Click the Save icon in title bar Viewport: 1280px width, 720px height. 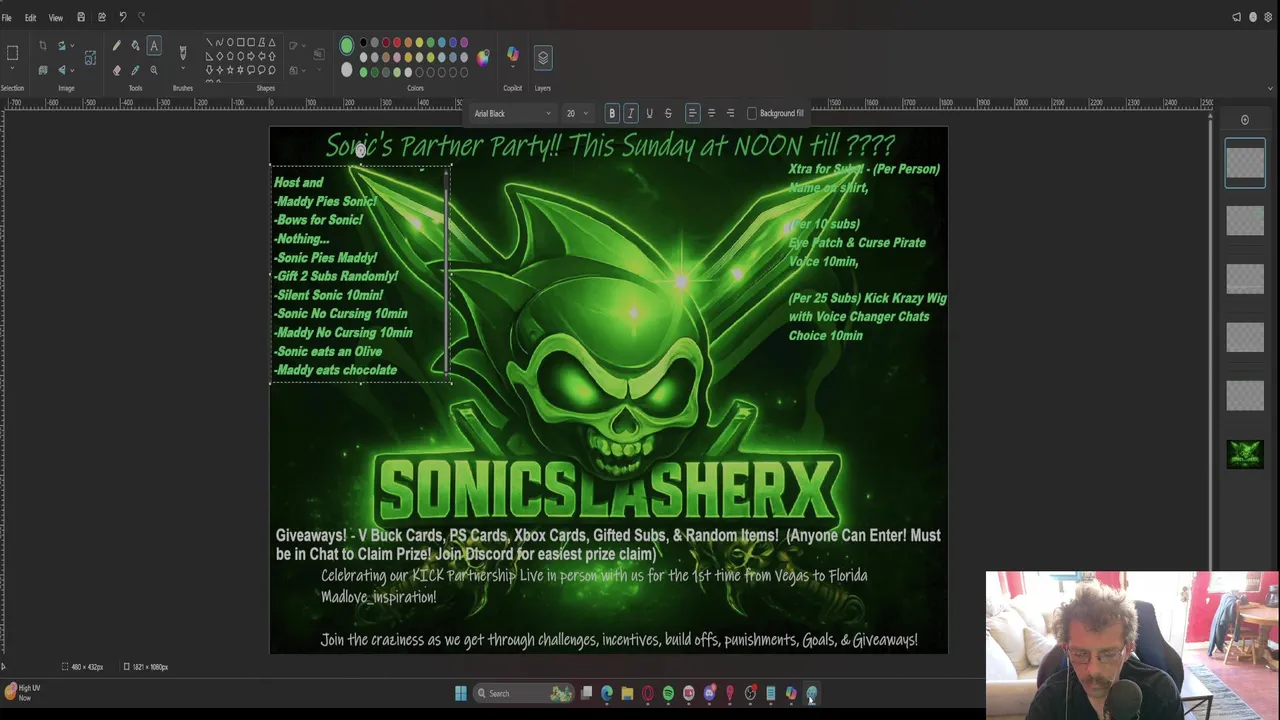click(x=81, y=17)
